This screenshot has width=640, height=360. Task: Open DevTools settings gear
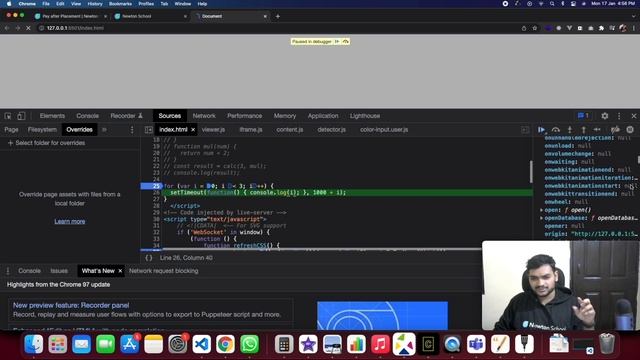(x=605, y=116)
